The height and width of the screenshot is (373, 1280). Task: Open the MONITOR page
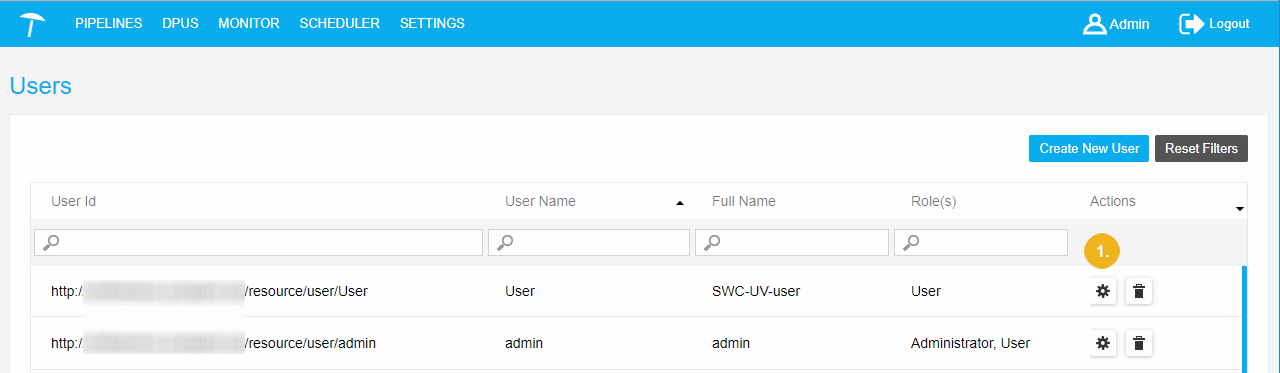click(x=249, y=24)
